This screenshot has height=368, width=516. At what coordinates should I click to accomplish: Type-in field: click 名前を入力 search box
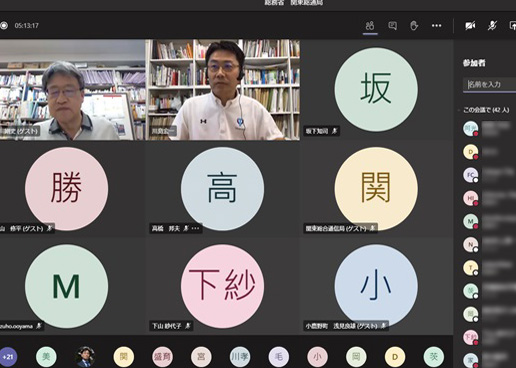(x=490, y=84)
